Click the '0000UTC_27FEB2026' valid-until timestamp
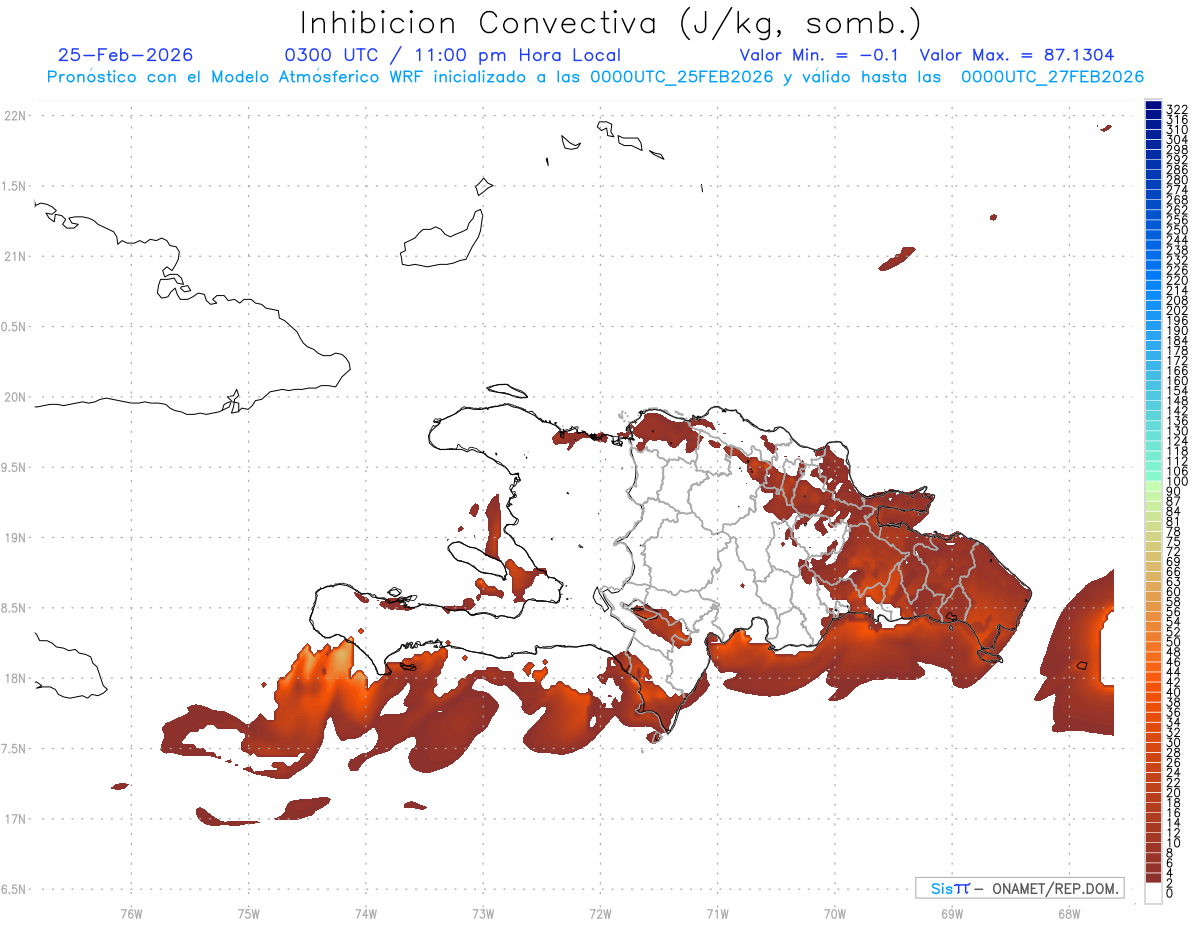Image resolution: width=1200 pixels, height=927 pixels. point(1052,77)
